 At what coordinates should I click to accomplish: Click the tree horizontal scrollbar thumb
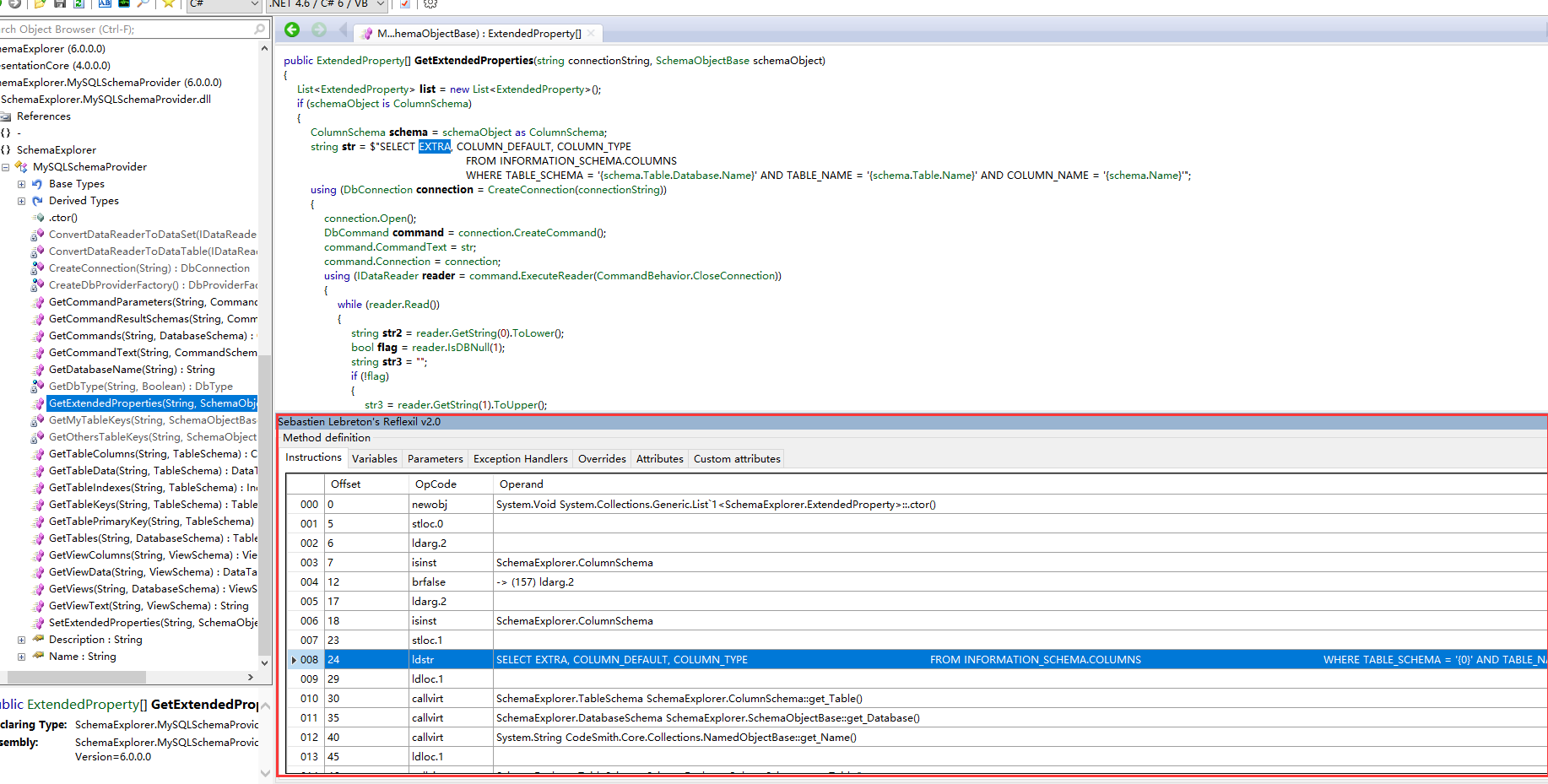point(77,677)
